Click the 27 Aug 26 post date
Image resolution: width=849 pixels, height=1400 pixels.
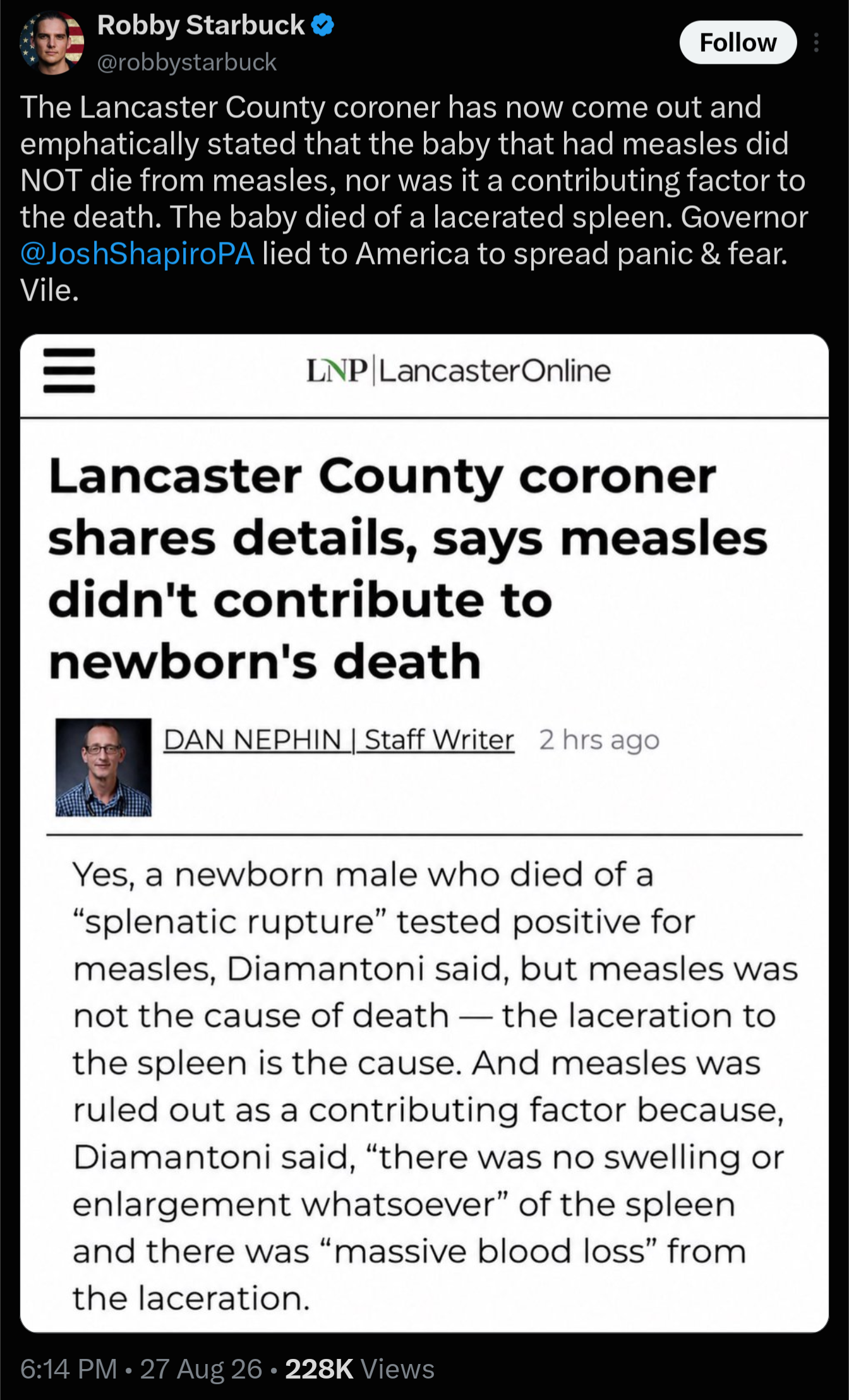201,1369
